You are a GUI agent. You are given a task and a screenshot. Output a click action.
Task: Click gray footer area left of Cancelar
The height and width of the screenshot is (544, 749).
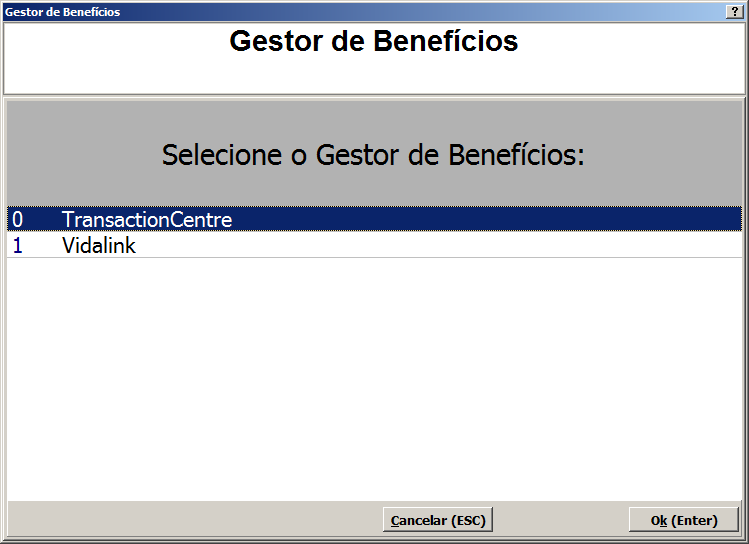tap(195, 520)
